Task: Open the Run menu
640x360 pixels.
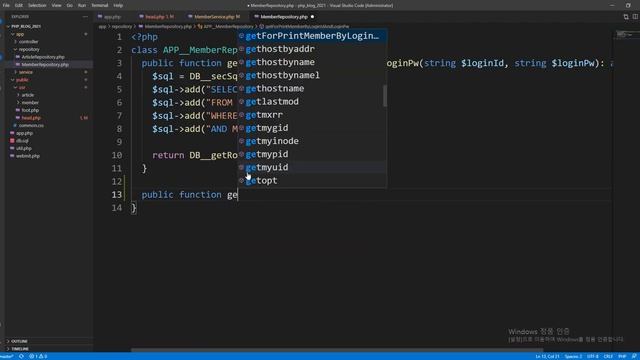Action: (x=82, y=5)
